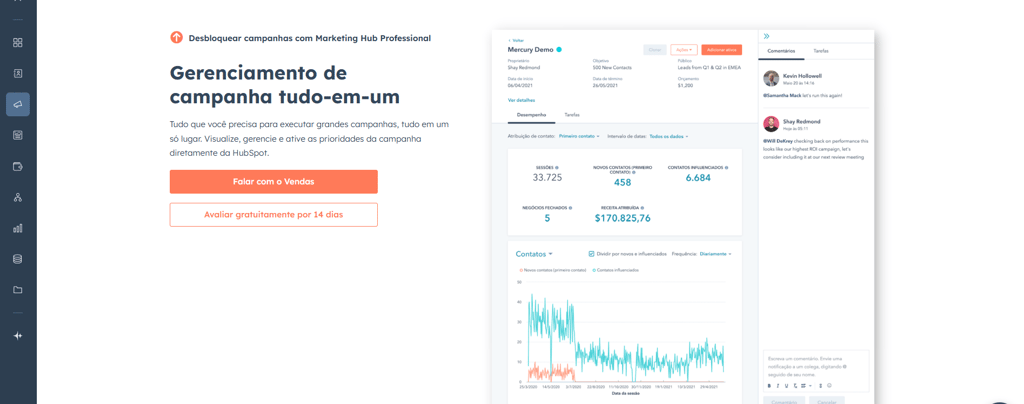Click the Bold icon in comment editor
This screenshot has height=404, width=1024.
pyautogui.click(x=769, y=386)
